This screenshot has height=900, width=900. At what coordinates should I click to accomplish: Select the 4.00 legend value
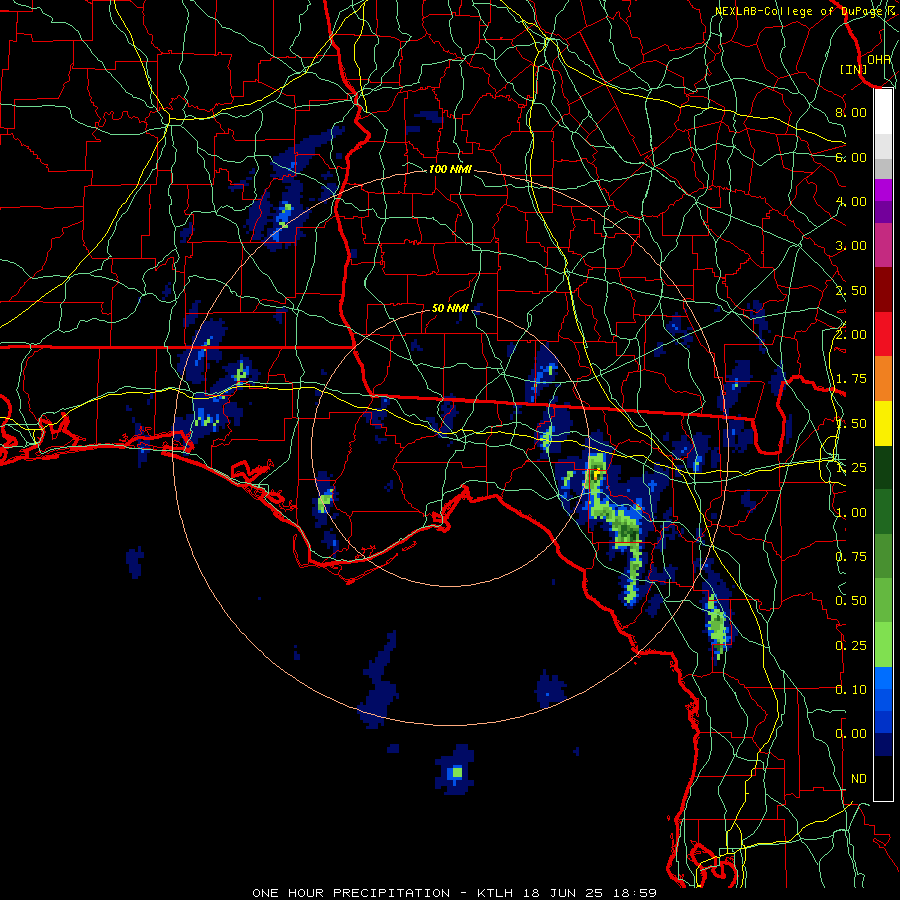pos(851,201)
